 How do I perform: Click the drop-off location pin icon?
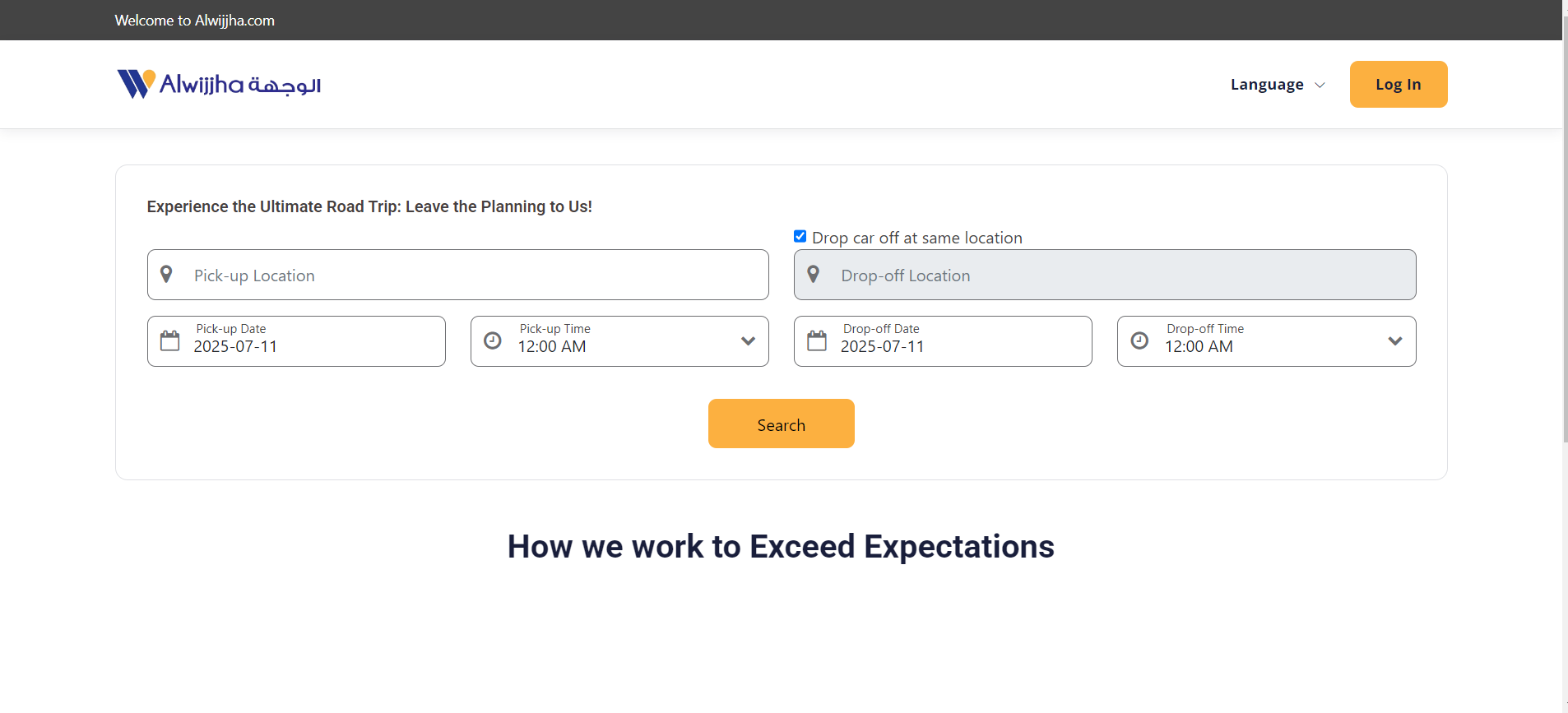point(813,274)
